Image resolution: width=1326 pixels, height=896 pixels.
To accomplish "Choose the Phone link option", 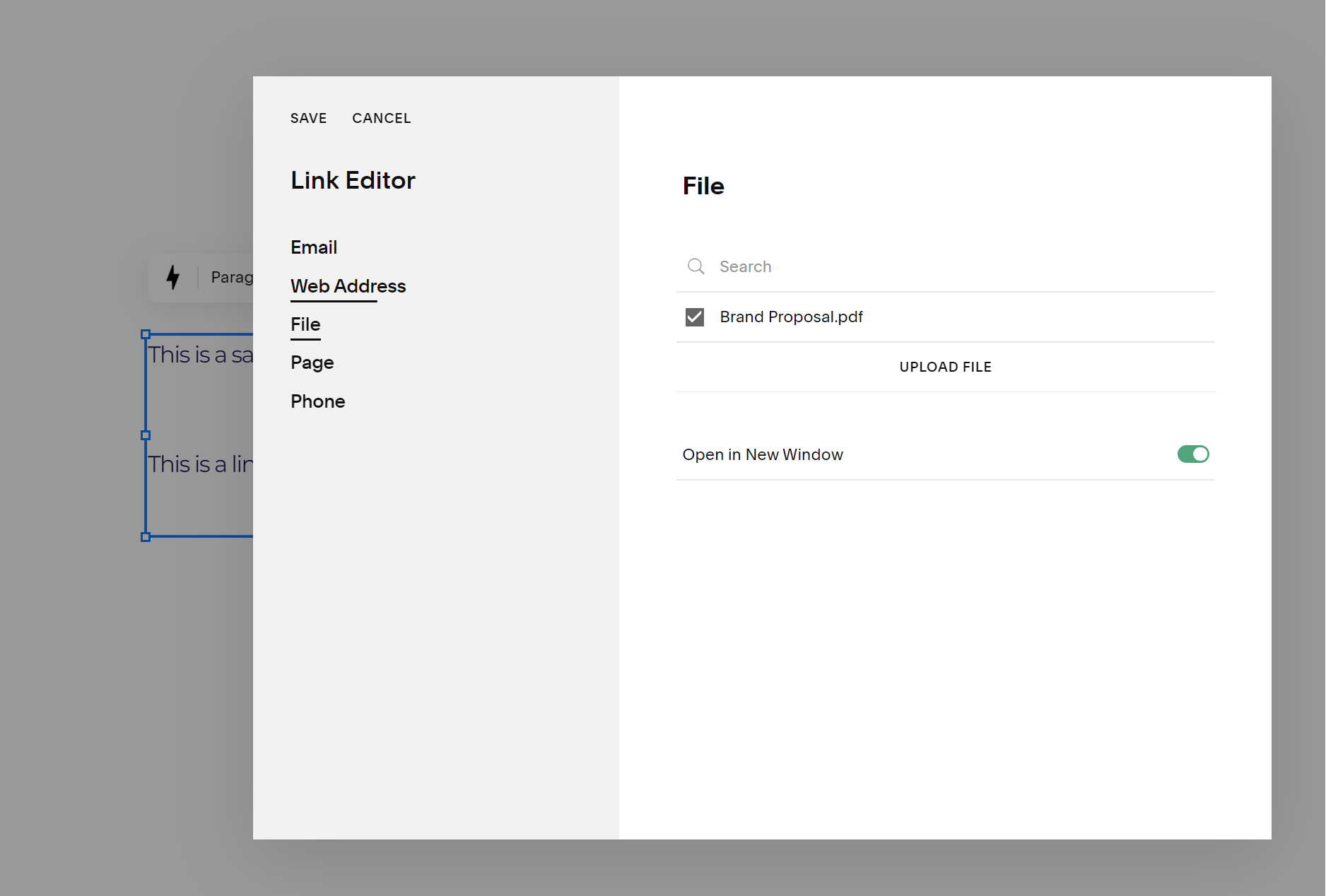I will pyautogui.click(x=317, y=401).
